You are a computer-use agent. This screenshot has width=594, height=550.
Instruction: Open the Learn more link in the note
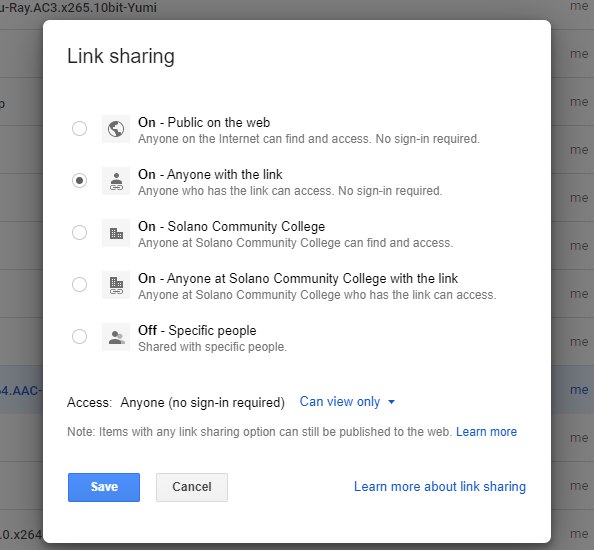point(486,432)
